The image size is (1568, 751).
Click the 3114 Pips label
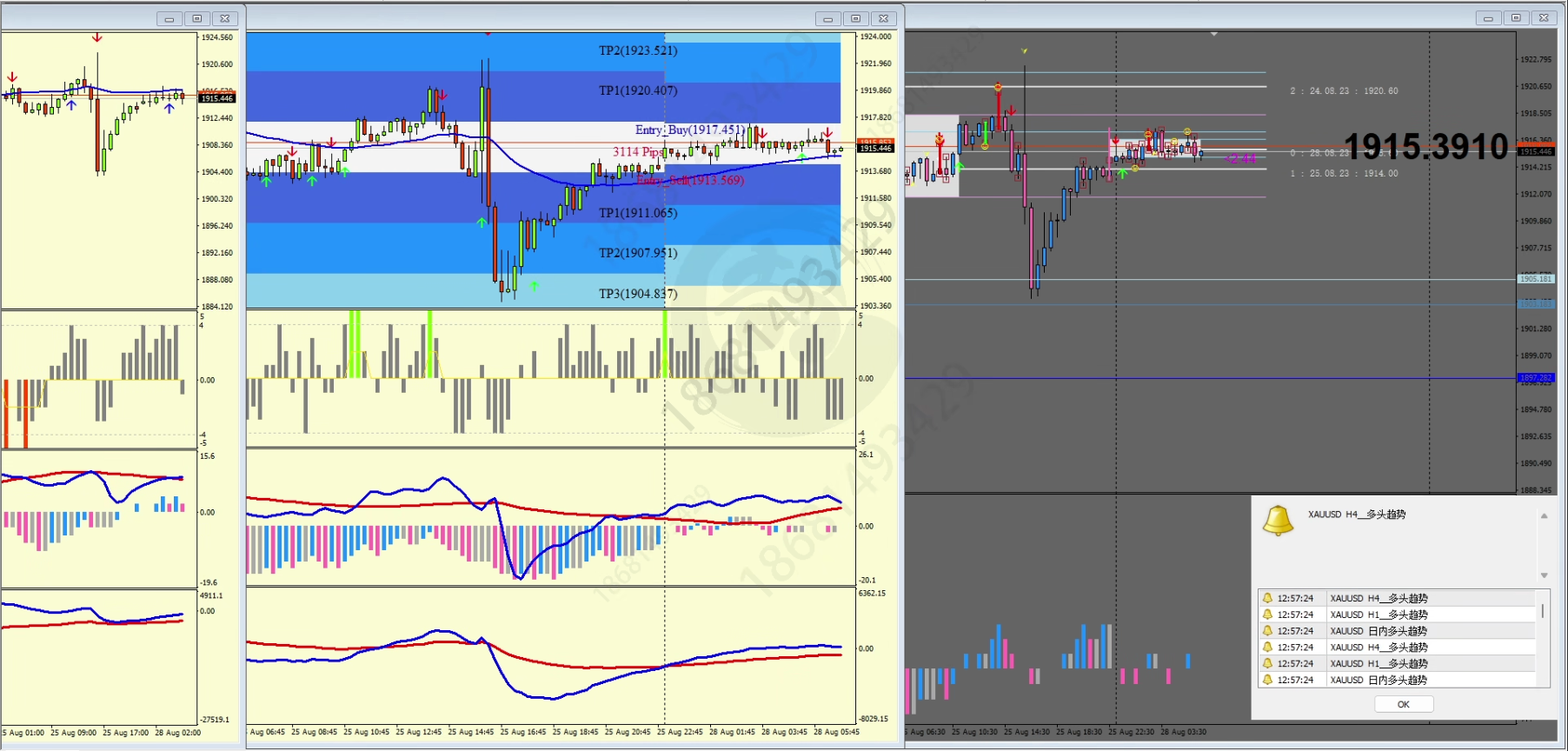click(x=637, y=152)
